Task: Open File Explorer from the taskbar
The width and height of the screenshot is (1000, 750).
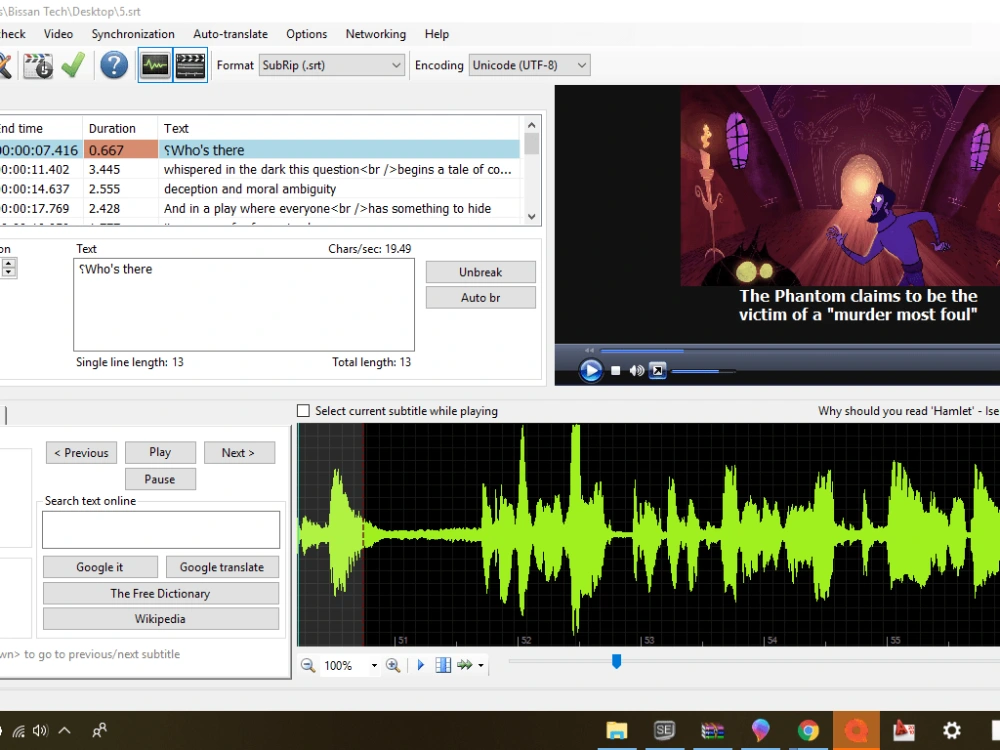Action: coord(617,730)
